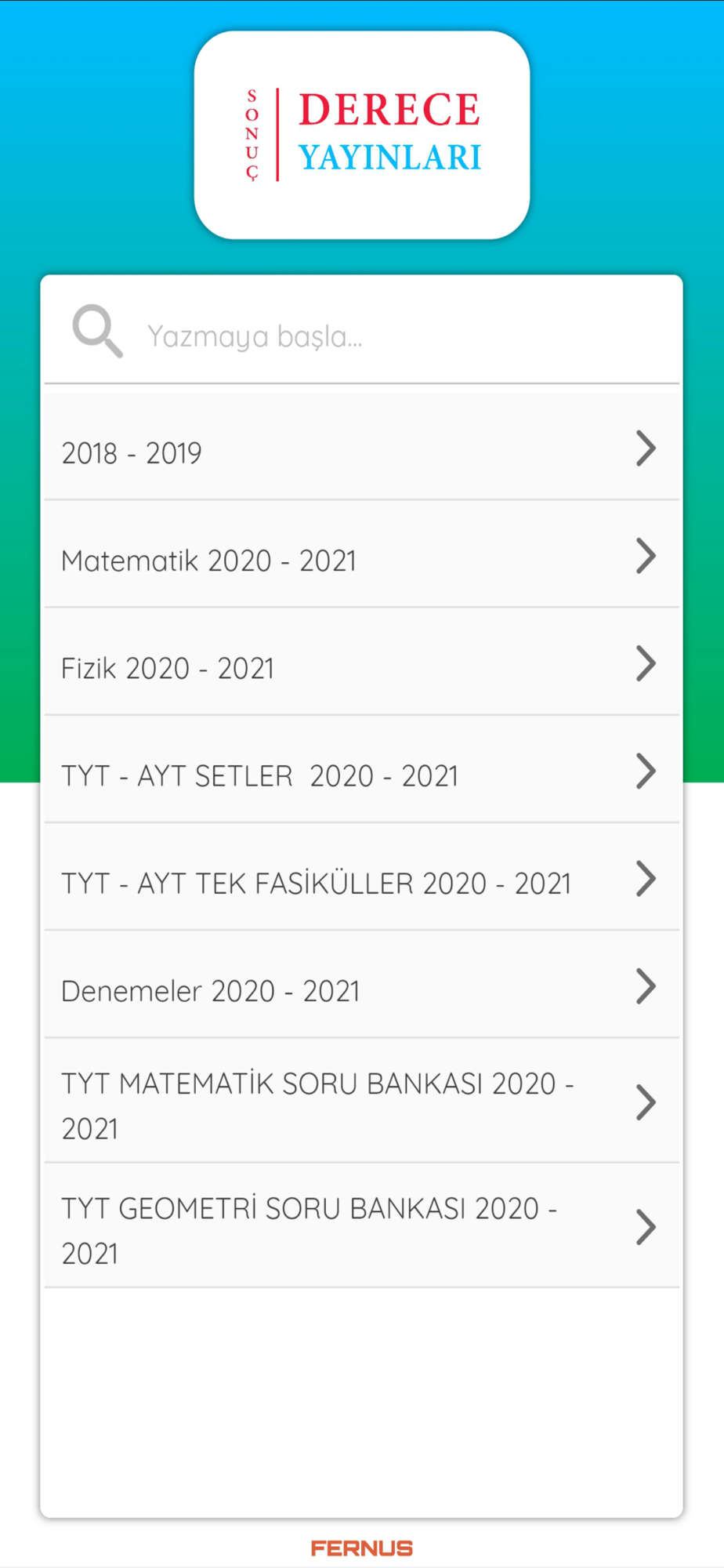Screen dimensions: 724x1568
Task: Tap the Derece Yayınları logo
Action: point(362,135)
